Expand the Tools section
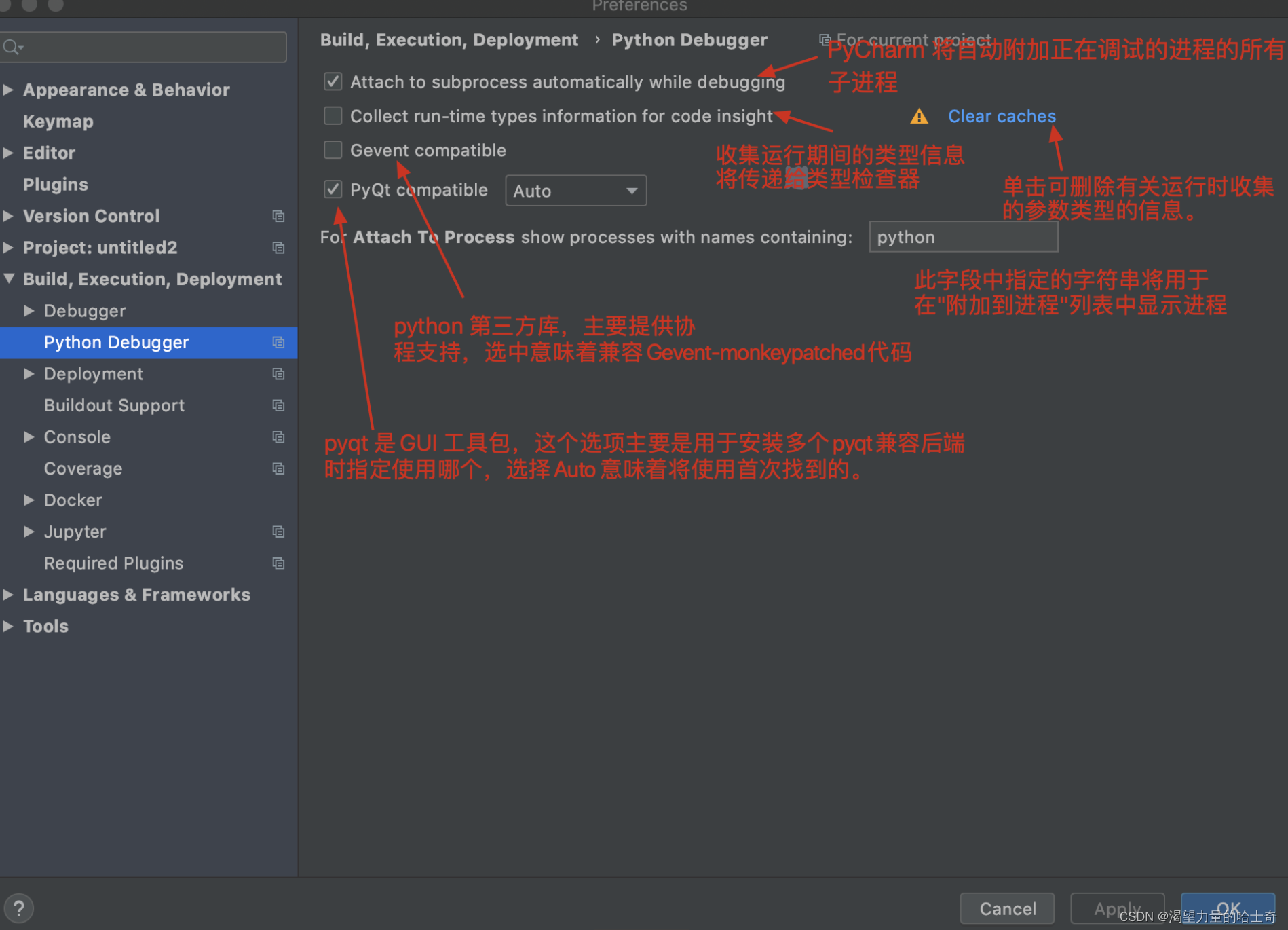The width and height of the screenshot is (1288, 930). click(x=8, y=626)
